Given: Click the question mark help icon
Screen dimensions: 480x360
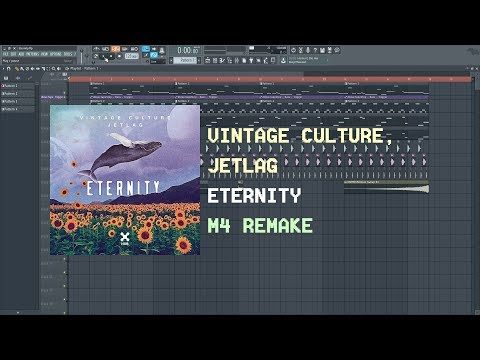Looking at the screenshot, I should click(x=315, y=50).
